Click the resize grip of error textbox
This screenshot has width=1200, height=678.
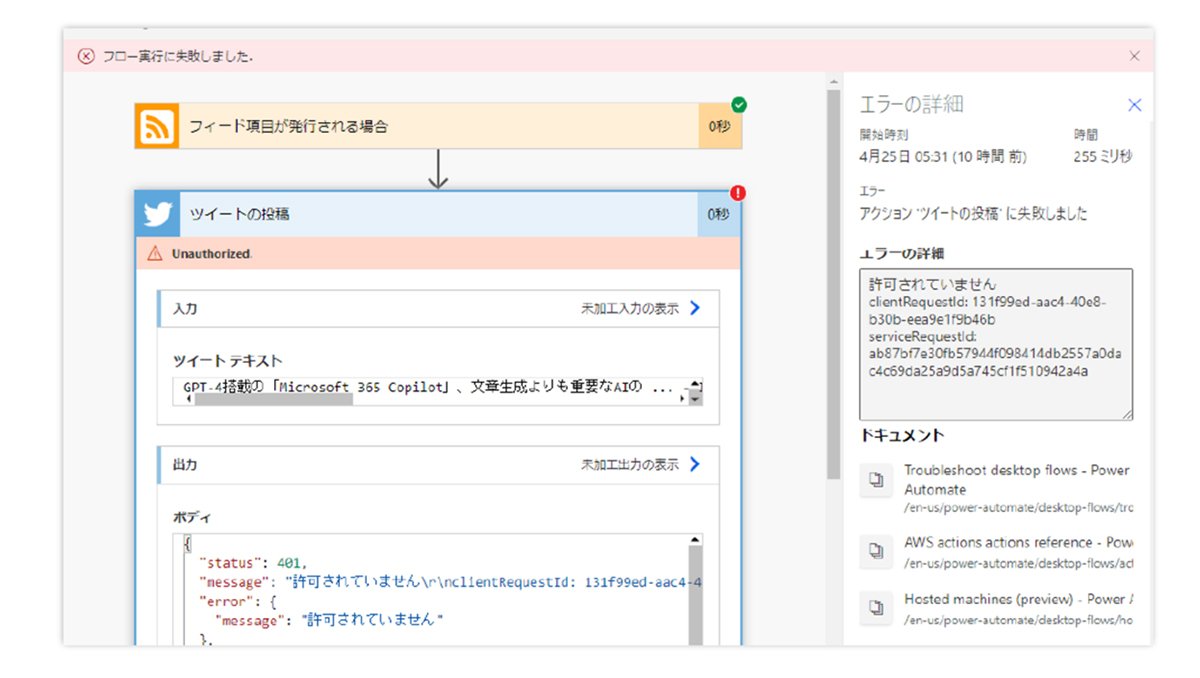click(1128, 414)
